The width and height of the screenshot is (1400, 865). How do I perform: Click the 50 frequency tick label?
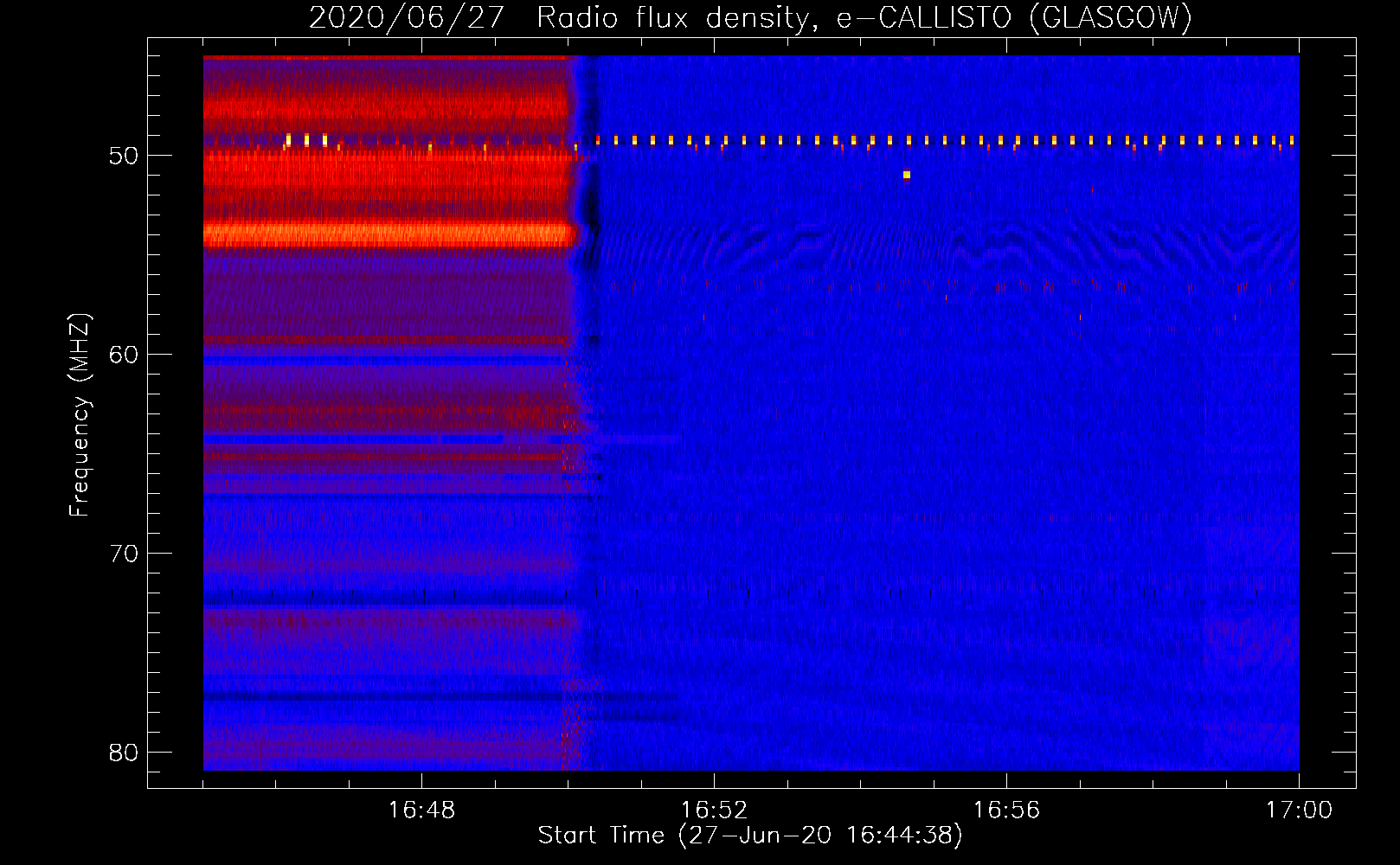pyautogui.click(x=124, y=156)
